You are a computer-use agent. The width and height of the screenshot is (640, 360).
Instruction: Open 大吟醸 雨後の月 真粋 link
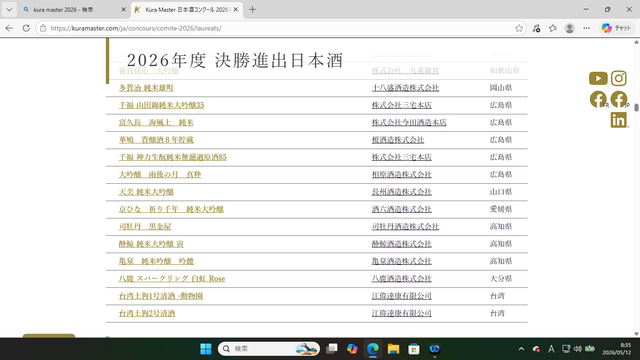point(160,174)
